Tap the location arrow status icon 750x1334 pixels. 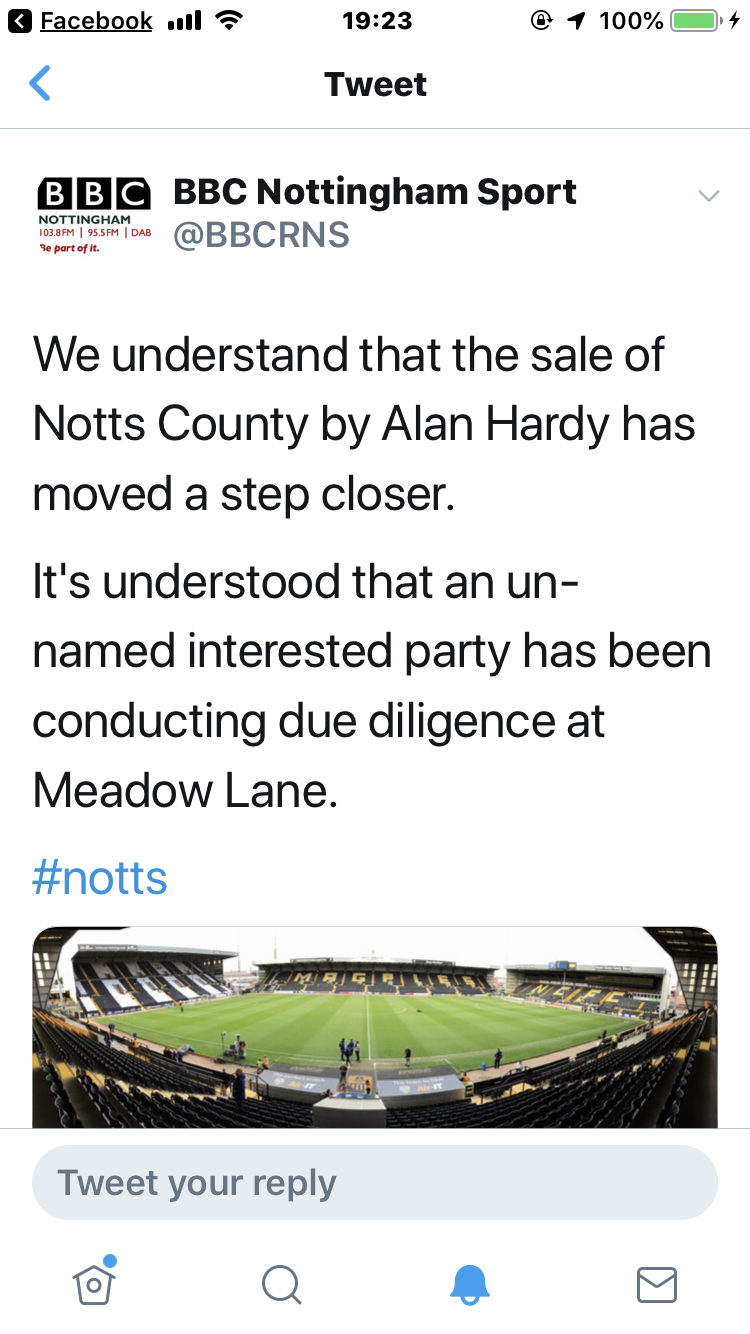click(x=575, y=21)
